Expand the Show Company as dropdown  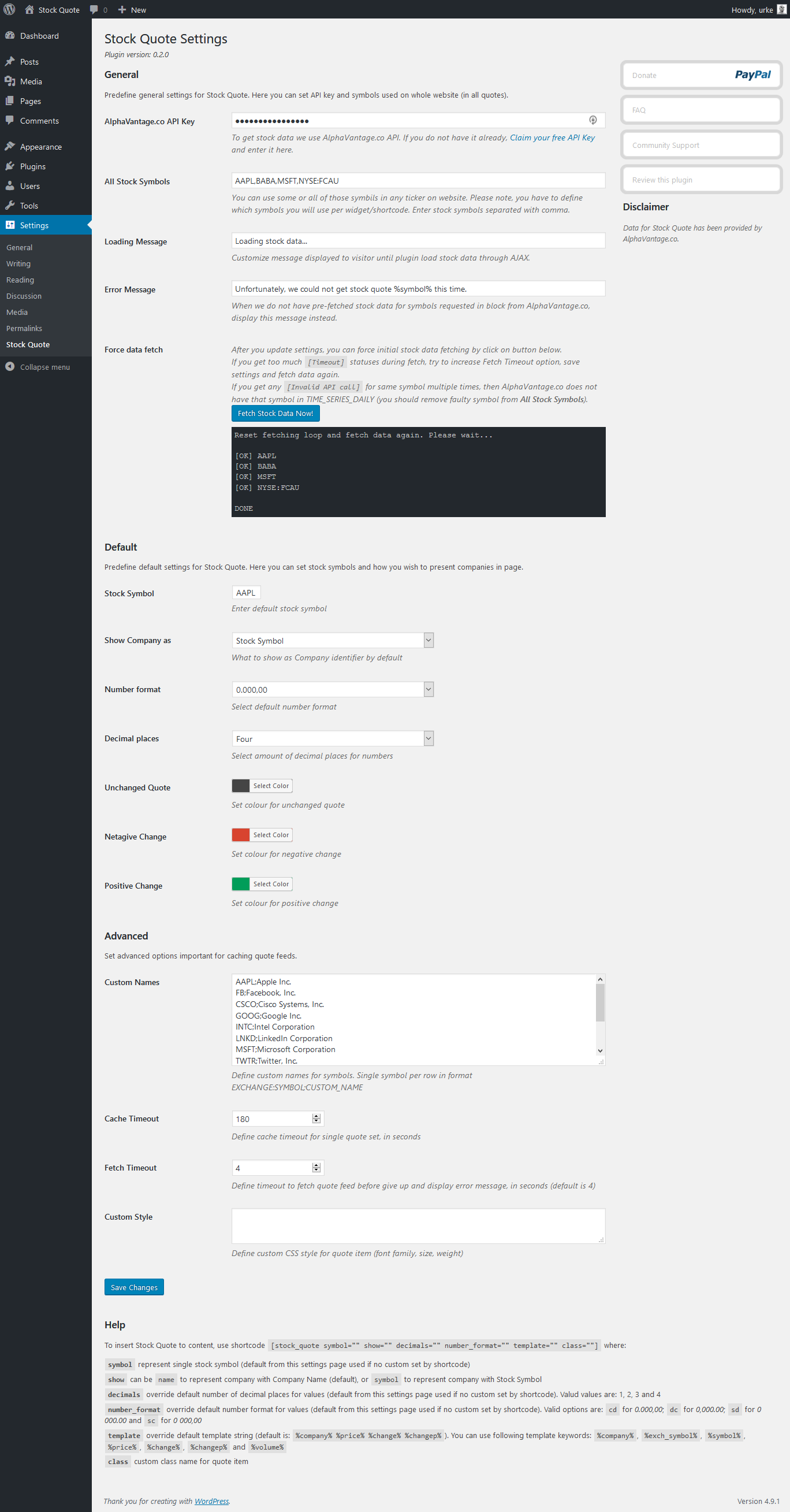click(x=333, y=640)
